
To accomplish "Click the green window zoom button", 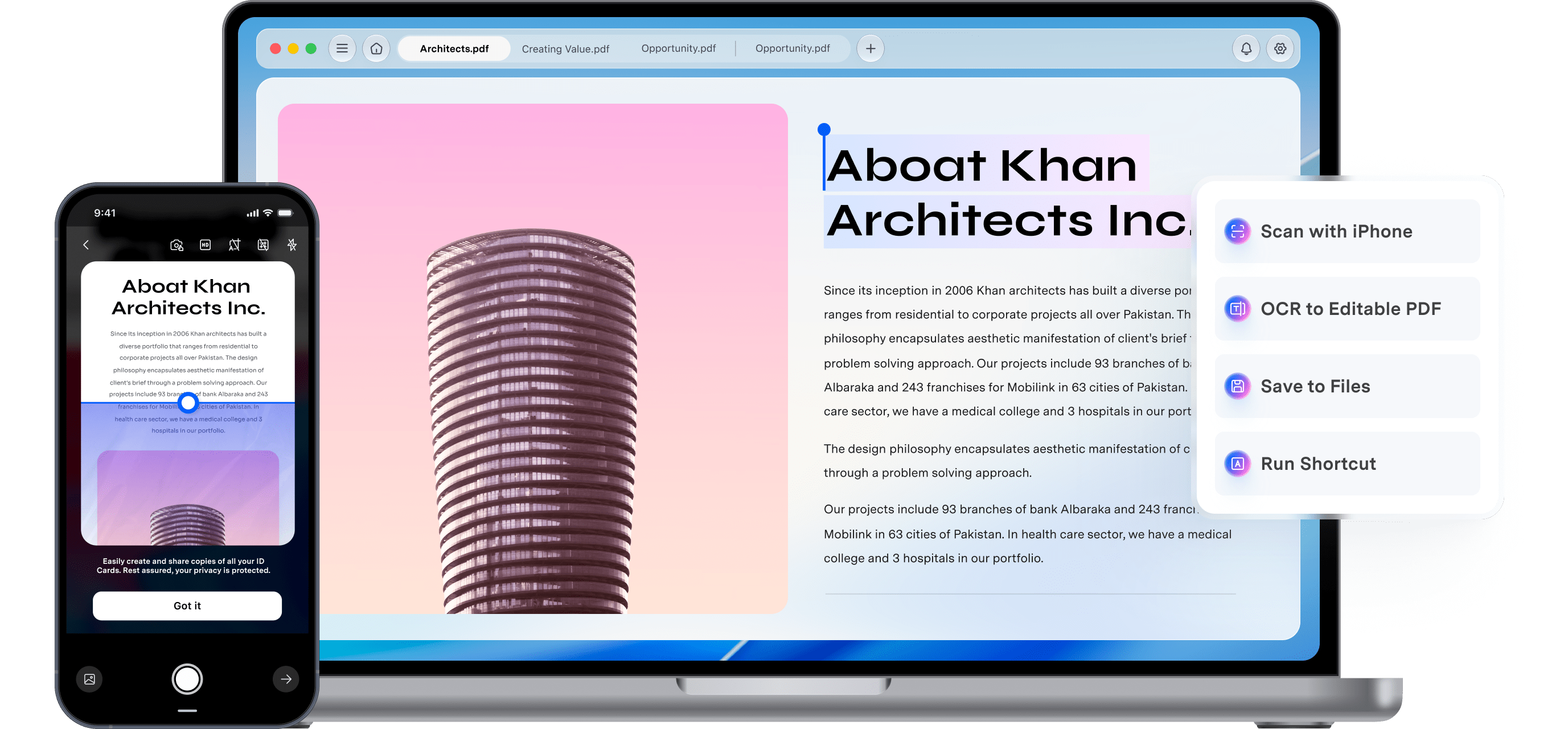I will [311, 48].
